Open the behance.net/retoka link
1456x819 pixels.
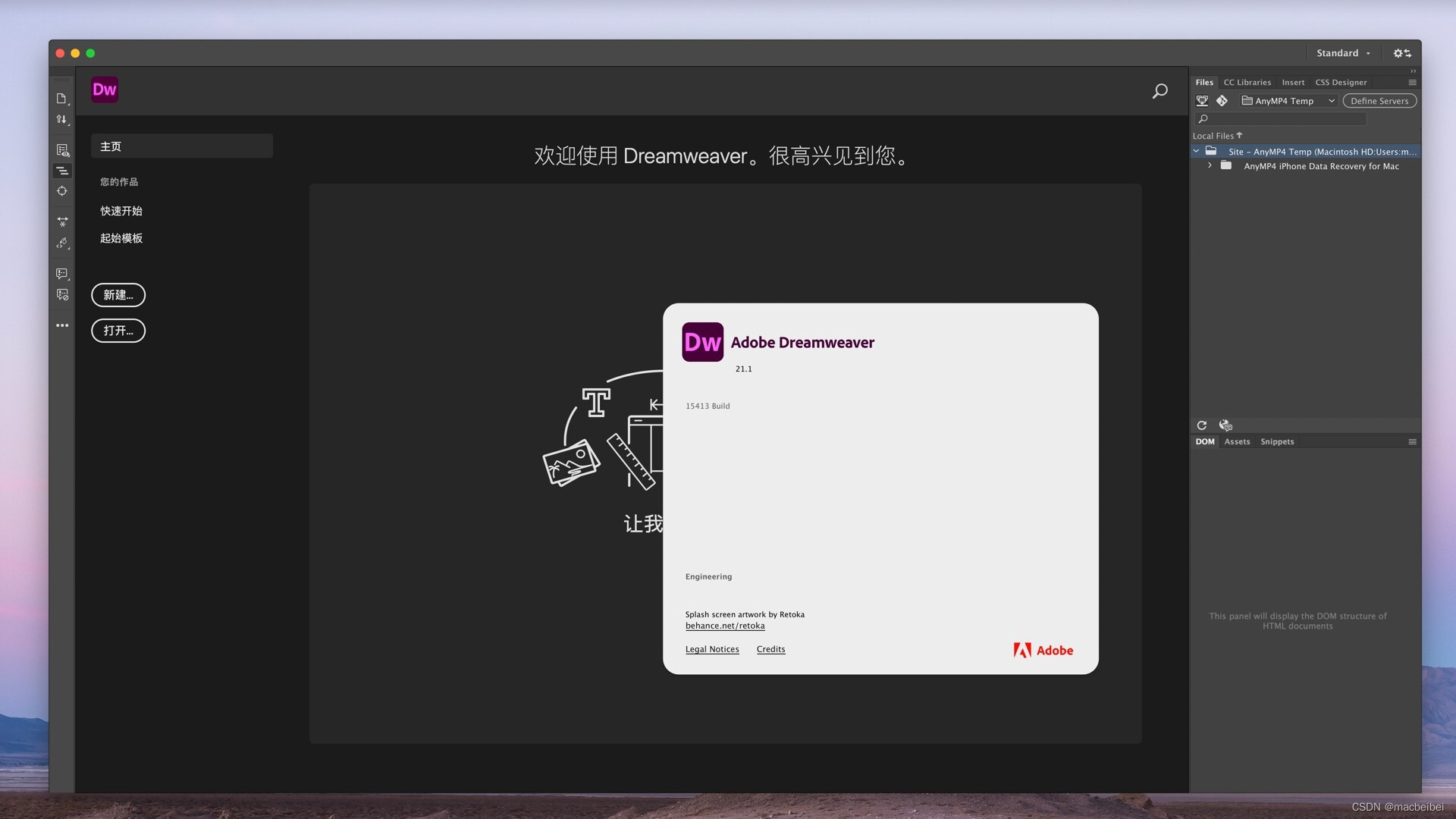tap(724, 626)
